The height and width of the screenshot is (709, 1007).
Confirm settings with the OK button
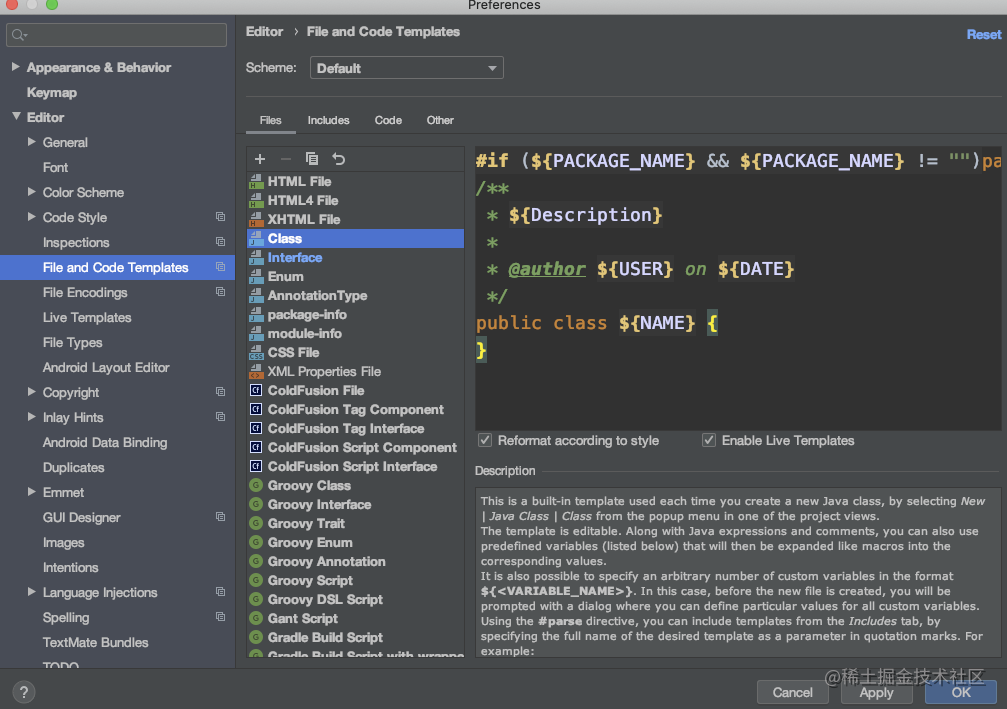pyautogui.click(x=959, y=692)
